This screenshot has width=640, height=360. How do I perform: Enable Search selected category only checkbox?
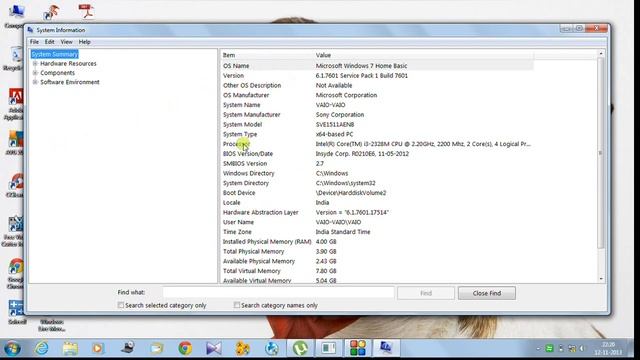pos(120,305)
